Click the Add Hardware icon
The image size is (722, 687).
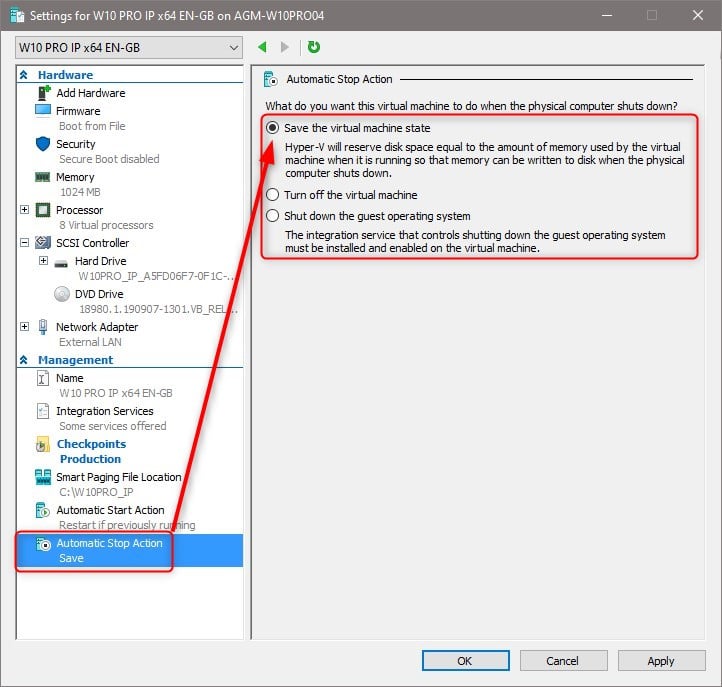click(x=44, y=93)
